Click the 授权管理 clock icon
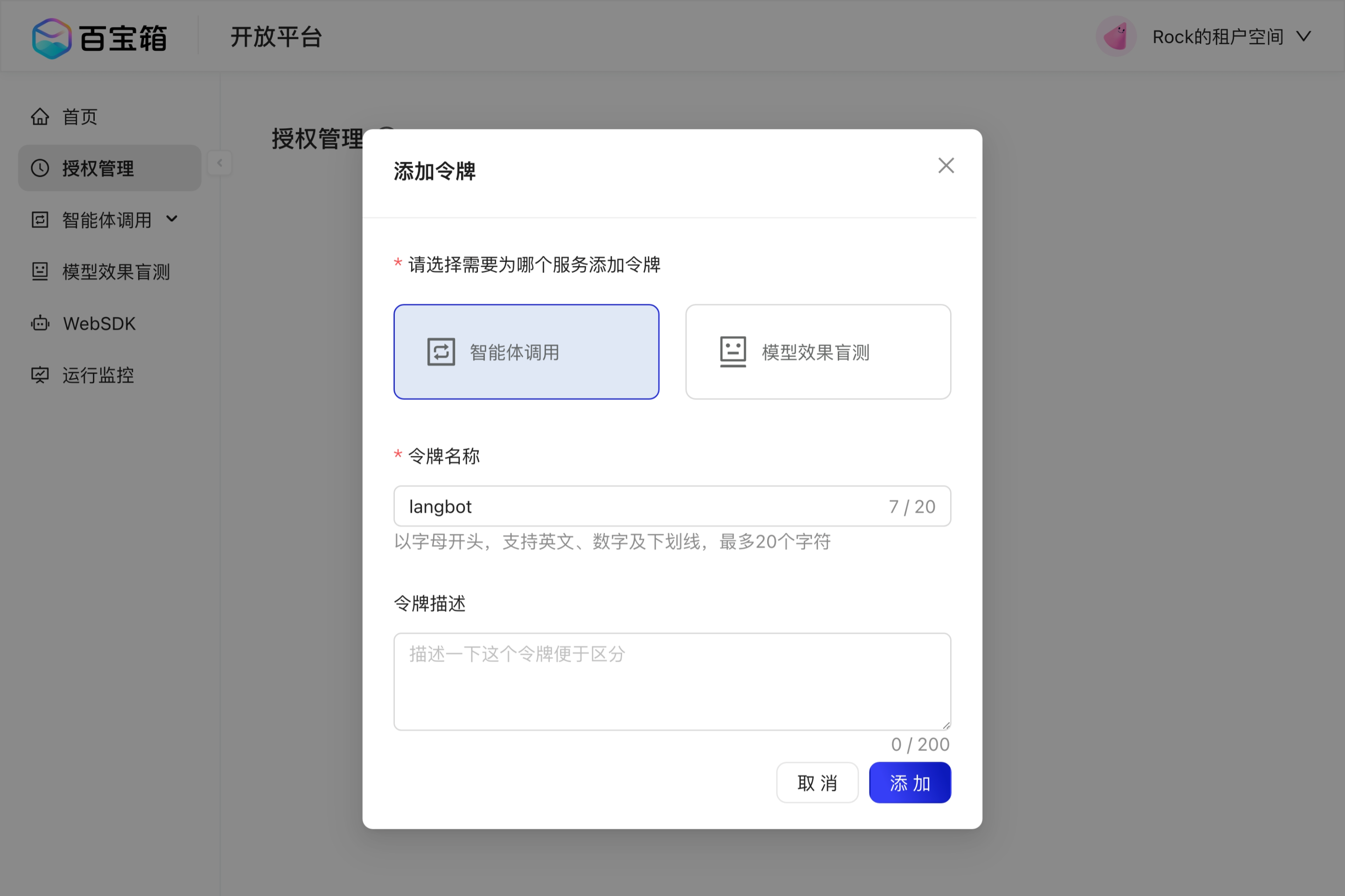 click(x=40, y=168)
